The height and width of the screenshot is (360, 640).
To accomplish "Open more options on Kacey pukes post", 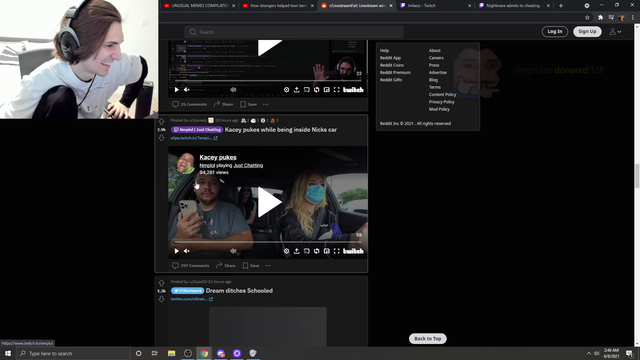I will [x=268, y=266].
